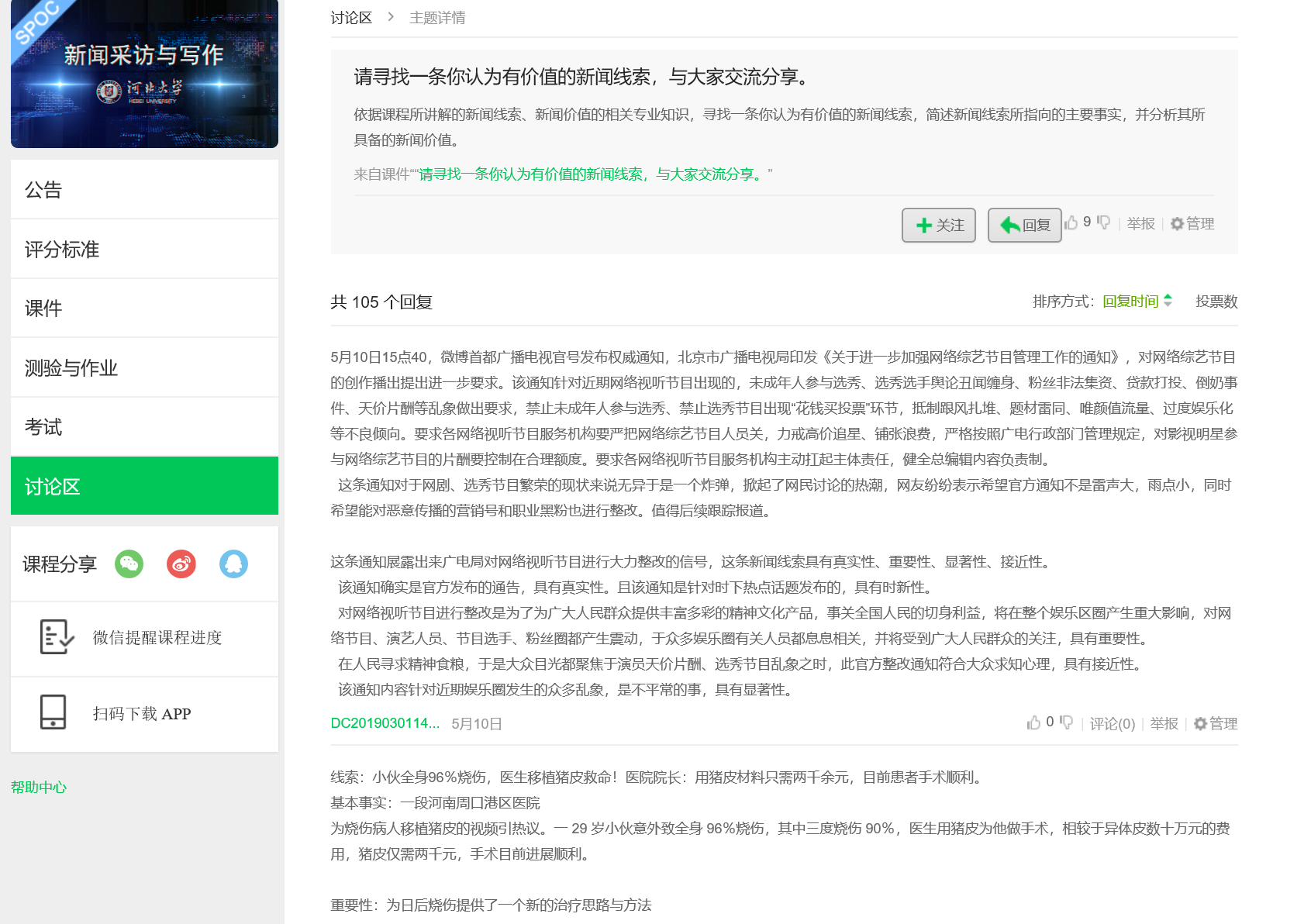The height and width of the screenshot is (924, 1311).
Task: Open the 公告 sidebar menu item
Action: [x=144, y=190]
